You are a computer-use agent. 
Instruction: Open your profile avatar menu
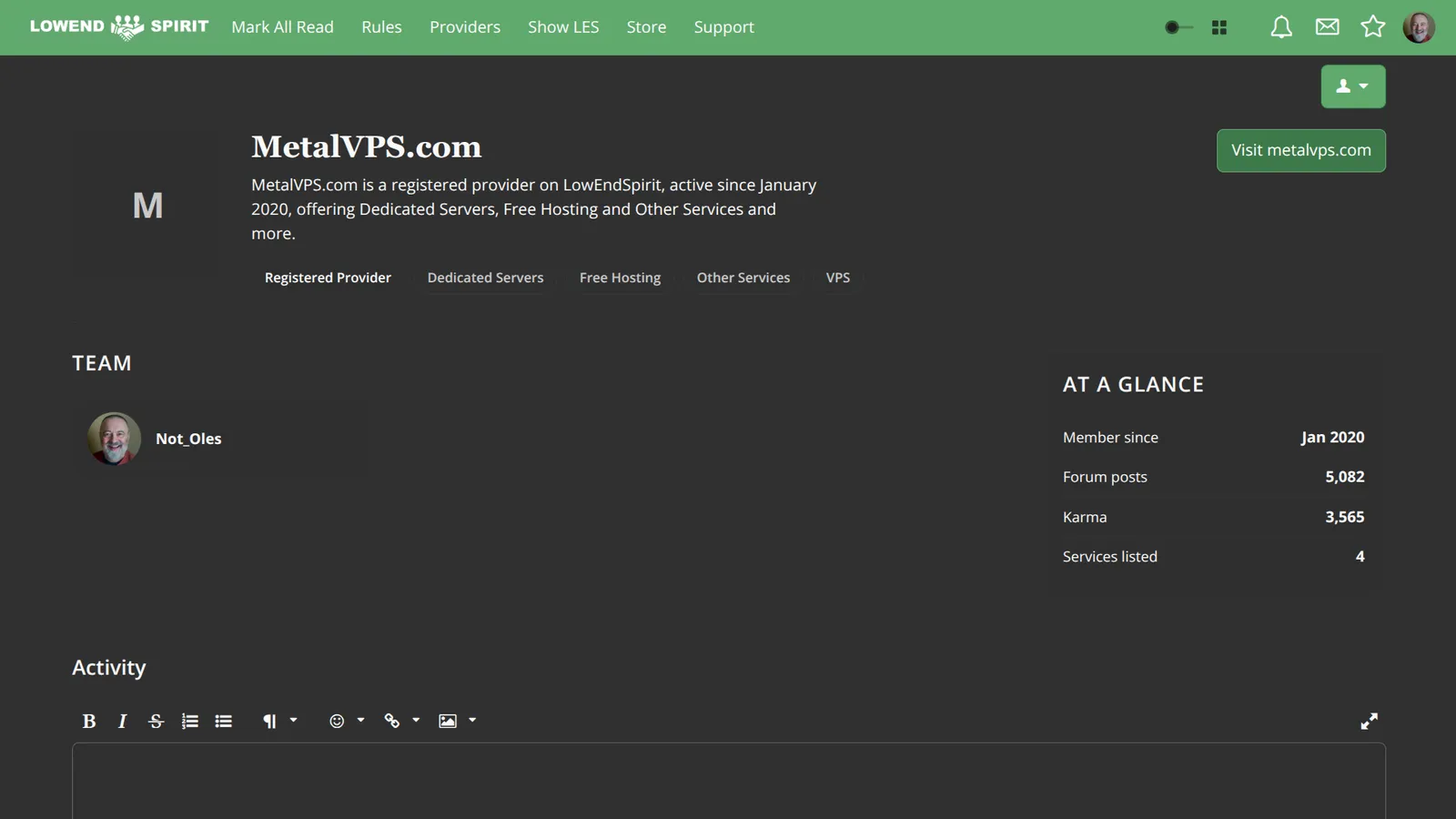click(x=1419, y=27)
